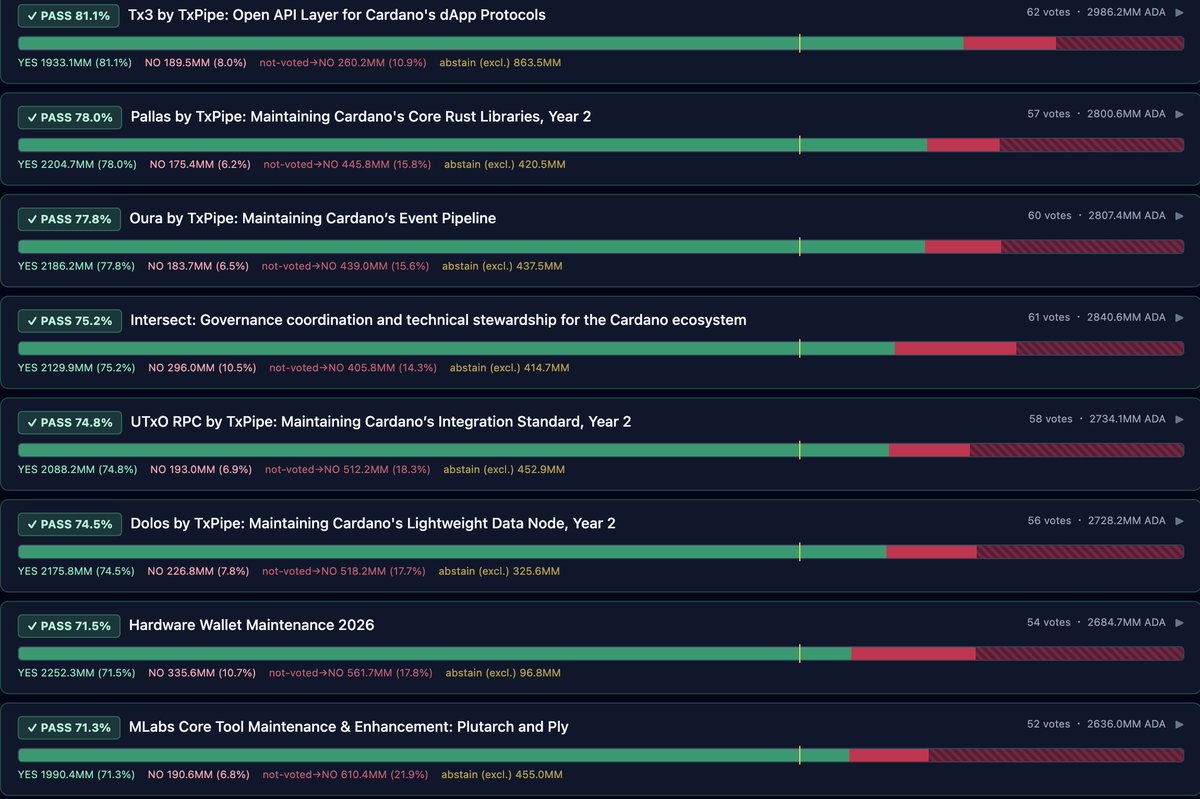Image resolution: width=1200 pixels, height=799 pixels.
Task: Click the Tx3 vote progress bar
Action: (601, 43)
